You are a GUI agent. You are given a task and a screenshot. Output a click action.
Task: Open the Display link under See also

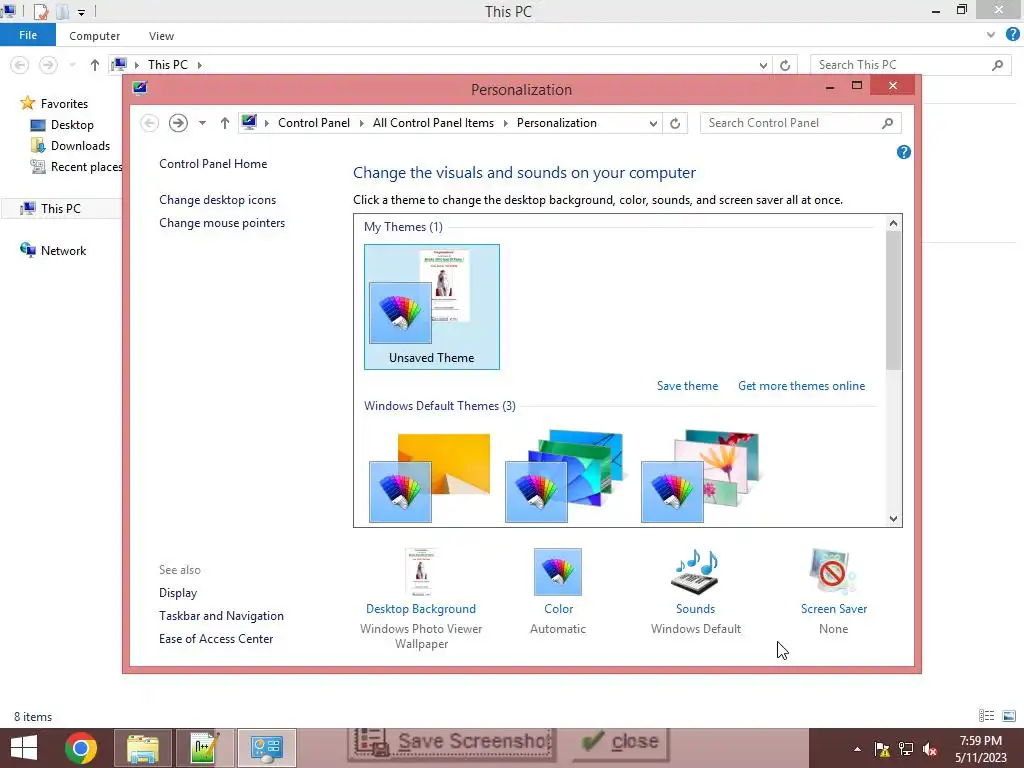point(178,593)
